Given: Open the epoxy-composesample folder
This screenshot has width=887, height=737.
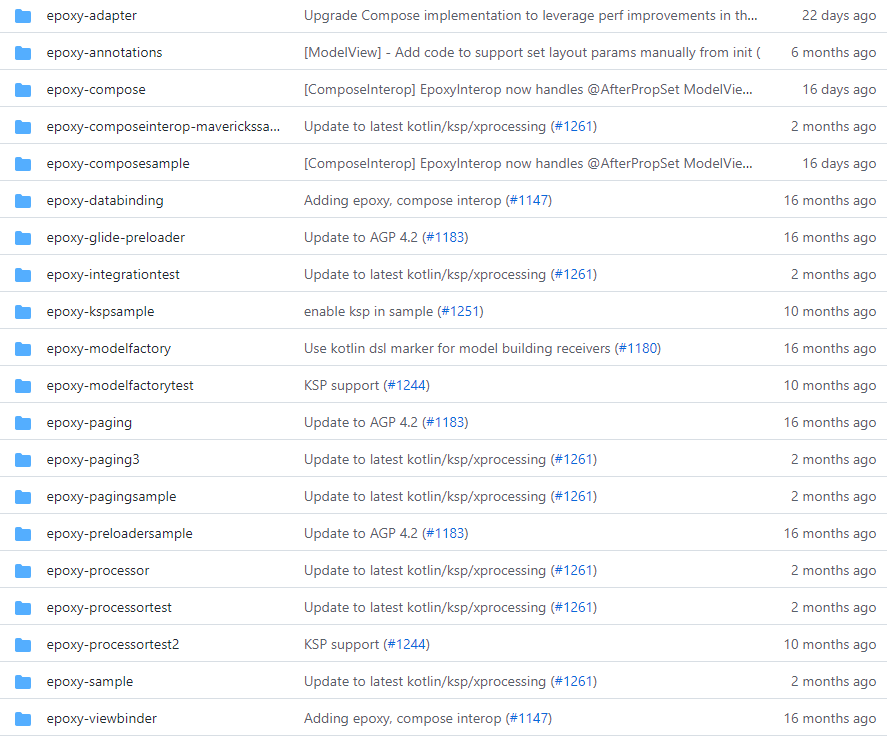Looking at the screenshot, I should pyautogui.click(x=118, y=164).
